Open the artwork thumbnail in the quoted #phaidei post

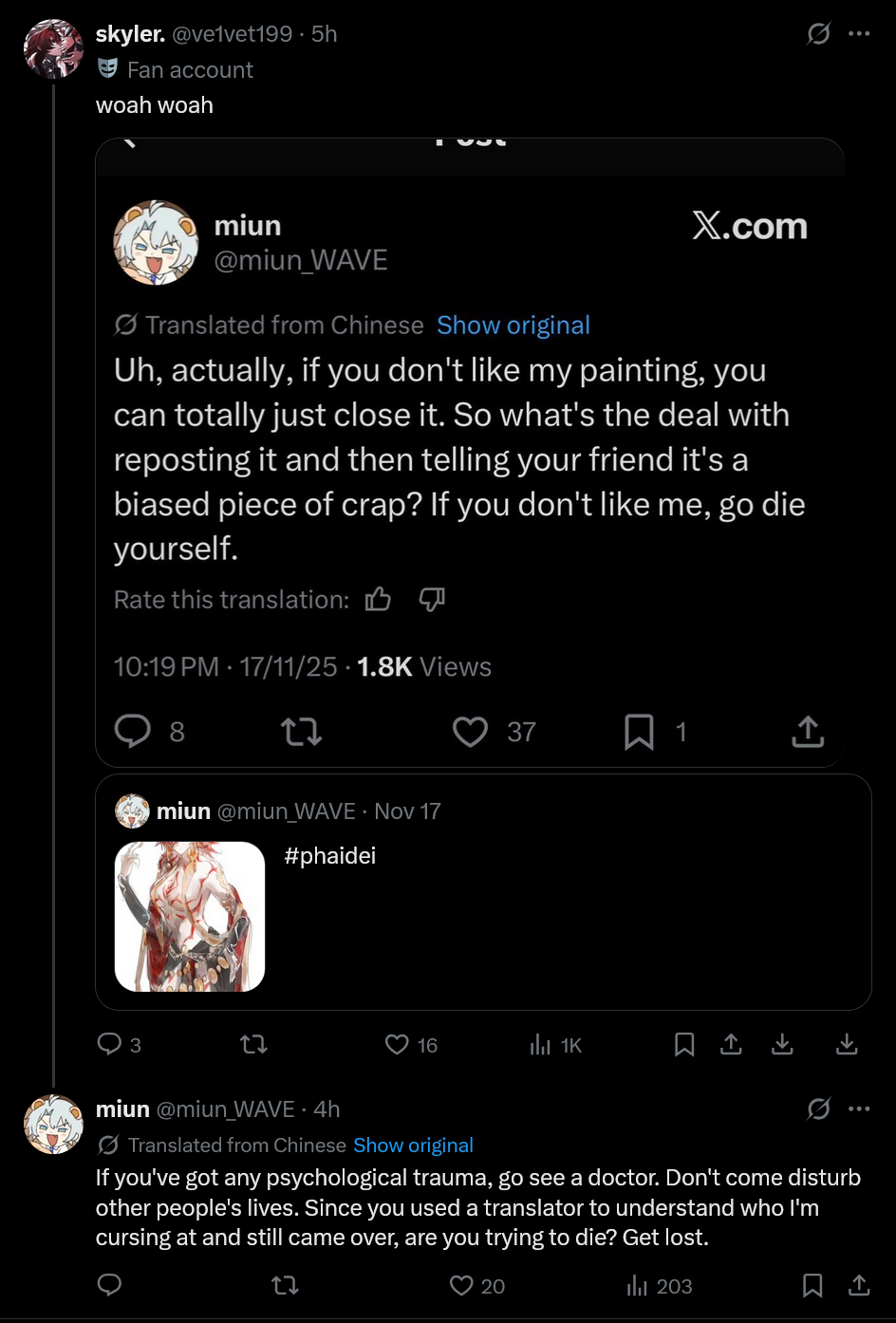click(x=190, y=917)
